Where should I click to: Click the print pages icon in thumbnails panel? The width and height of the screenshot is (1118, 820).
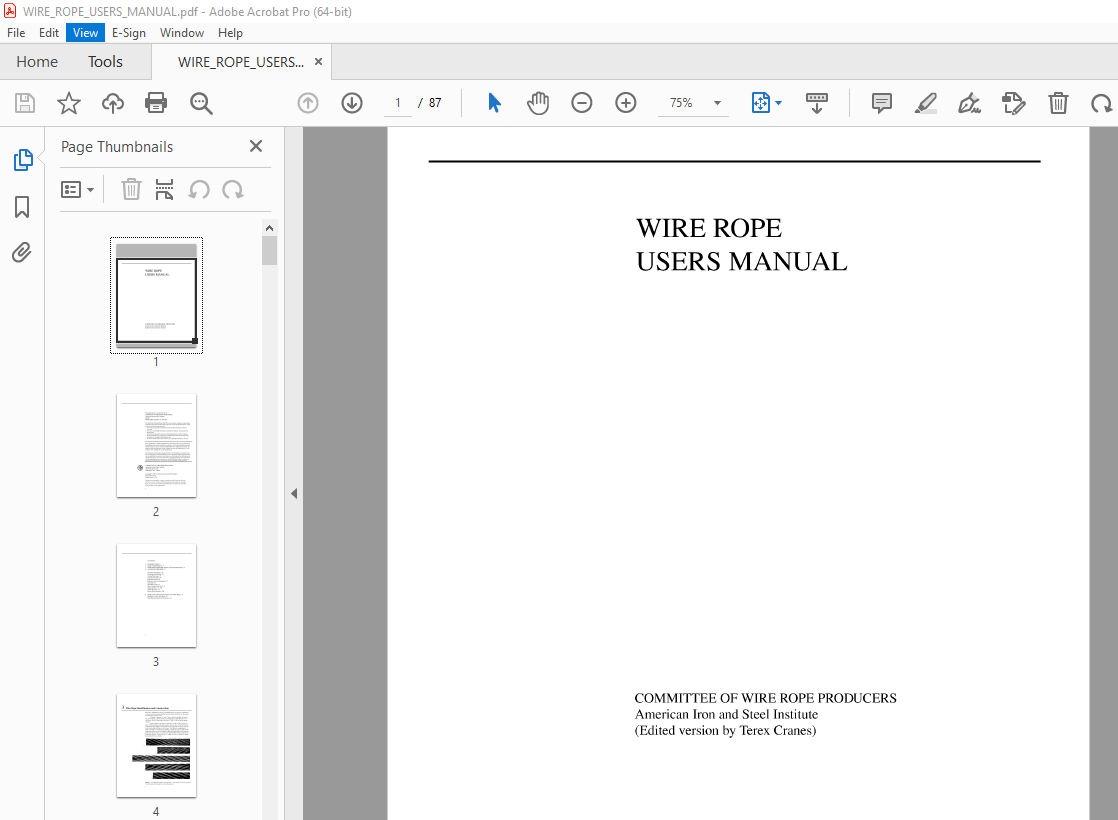point(165,190)
